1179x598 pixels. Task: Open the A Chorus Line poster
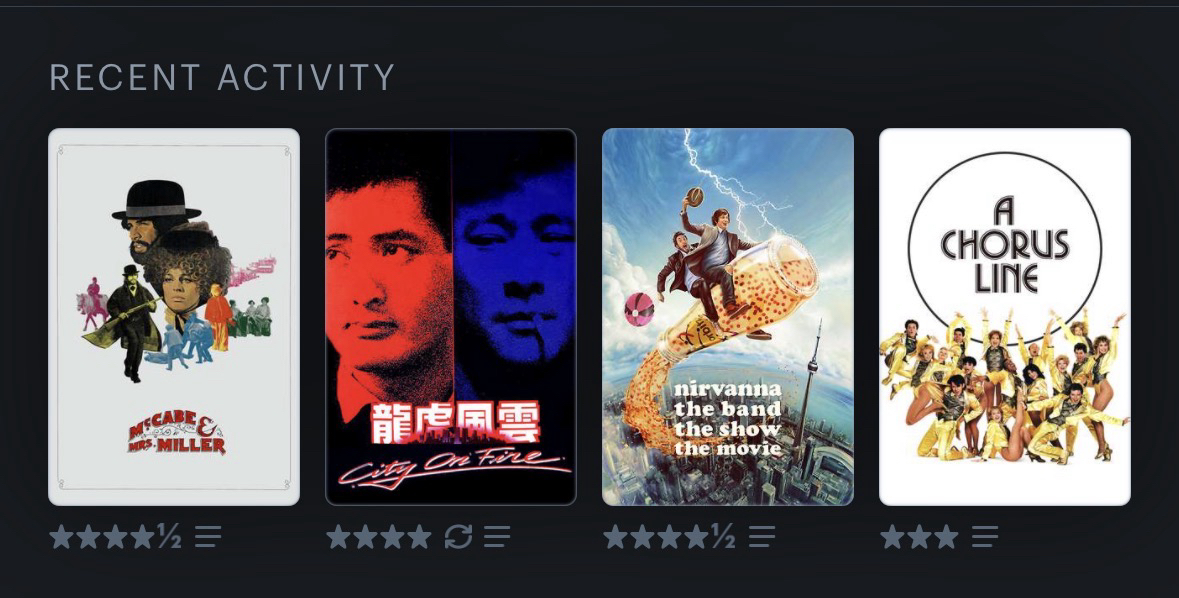pos(1005,317)
